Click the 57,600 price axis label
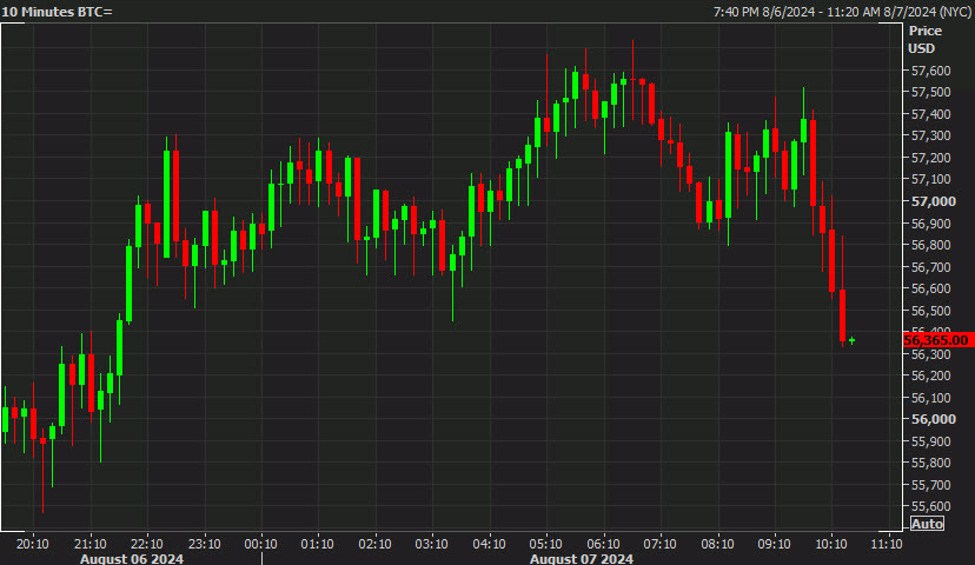This screenshot has height=565, width=975. tap(930, 71)
